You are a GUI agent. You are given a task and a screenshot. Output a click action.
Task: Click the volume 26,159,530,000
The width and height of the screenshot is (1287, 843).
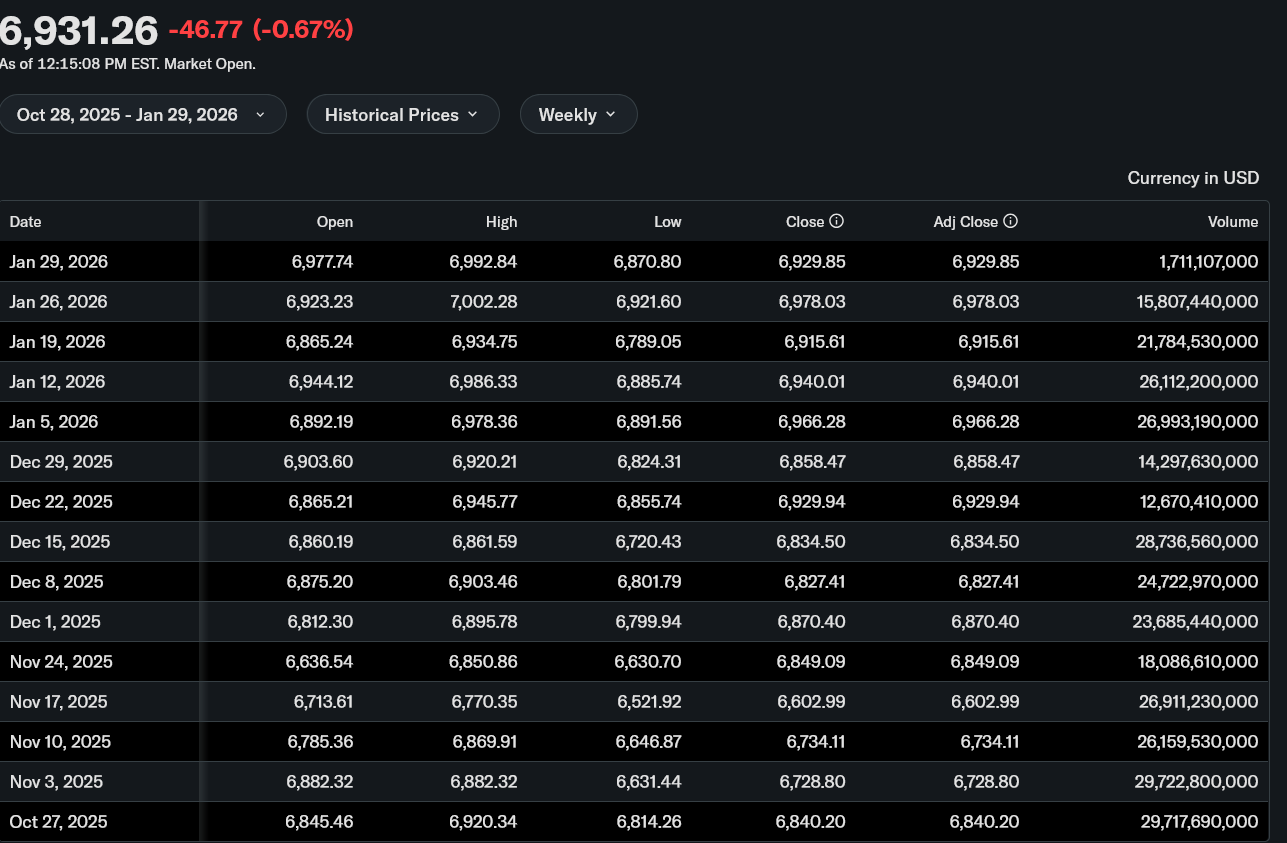(x=1199, y=742)
